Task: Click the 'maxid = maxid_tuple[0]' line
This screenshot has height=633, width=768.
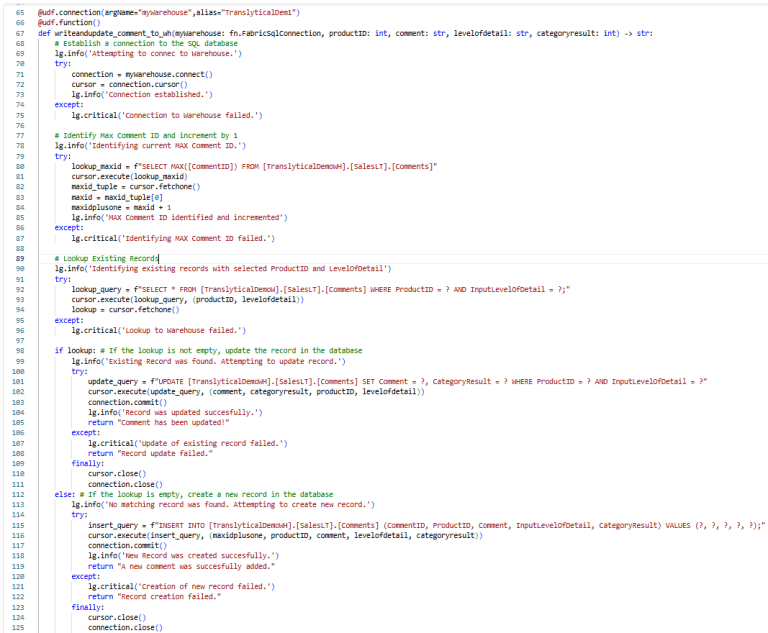Action: coord(117,197)
